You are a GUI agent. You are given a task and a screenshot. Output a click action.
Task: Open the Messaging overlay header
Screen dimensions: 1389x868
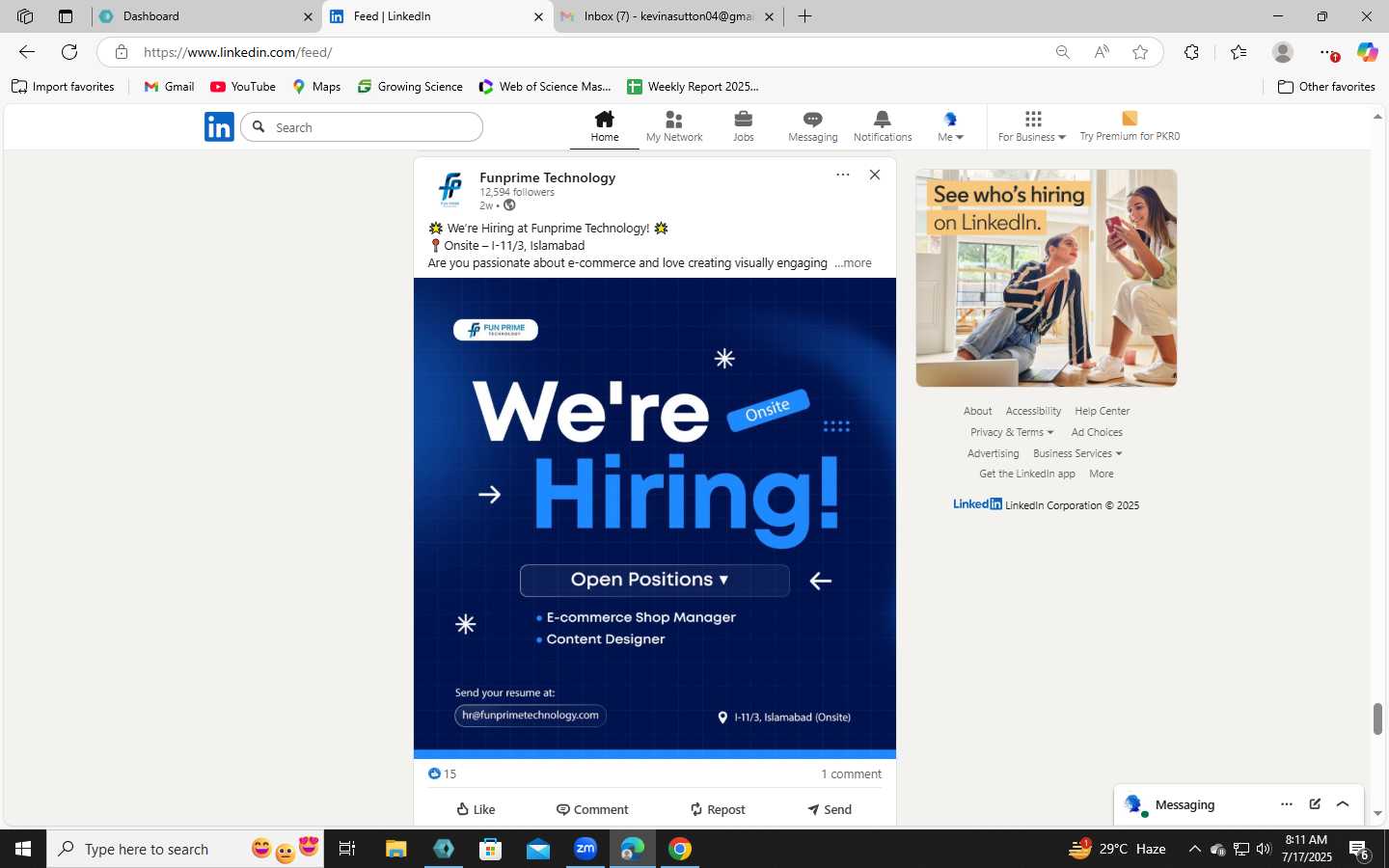click(1239, 804)
